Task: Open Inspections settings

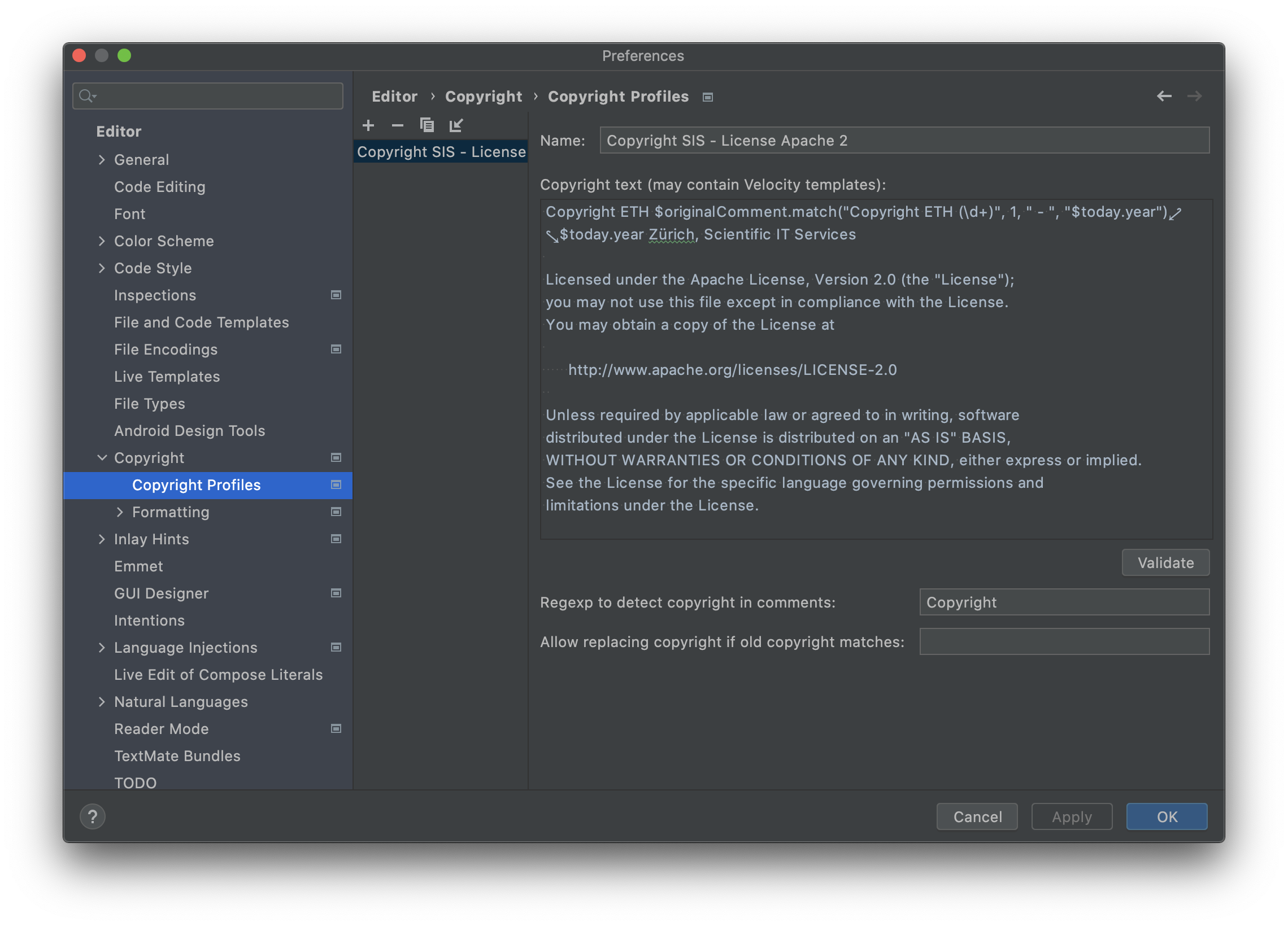Action: (x=155, y=295)
